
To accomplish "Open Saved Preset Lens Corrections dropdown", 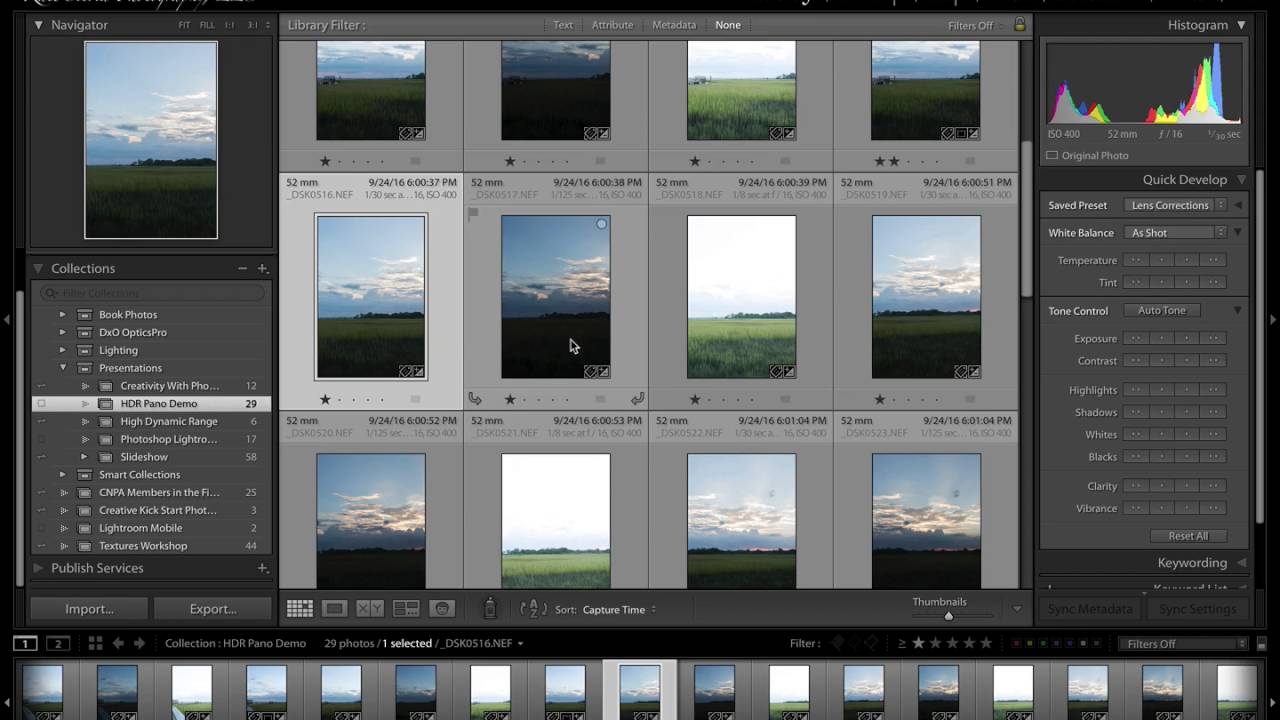I will click(x=1176, y=205).
